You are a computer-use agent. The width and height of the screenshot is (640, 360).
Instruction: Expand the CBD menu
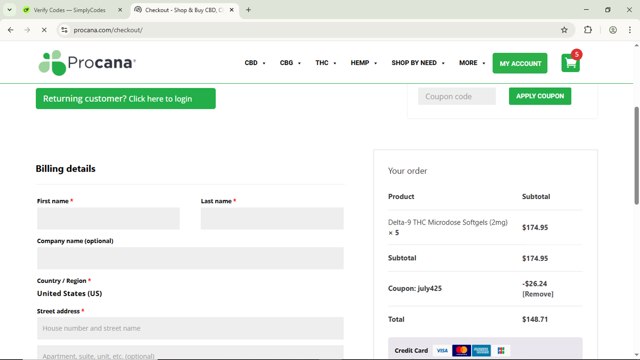pyautogui.click(x=255, y=63)
